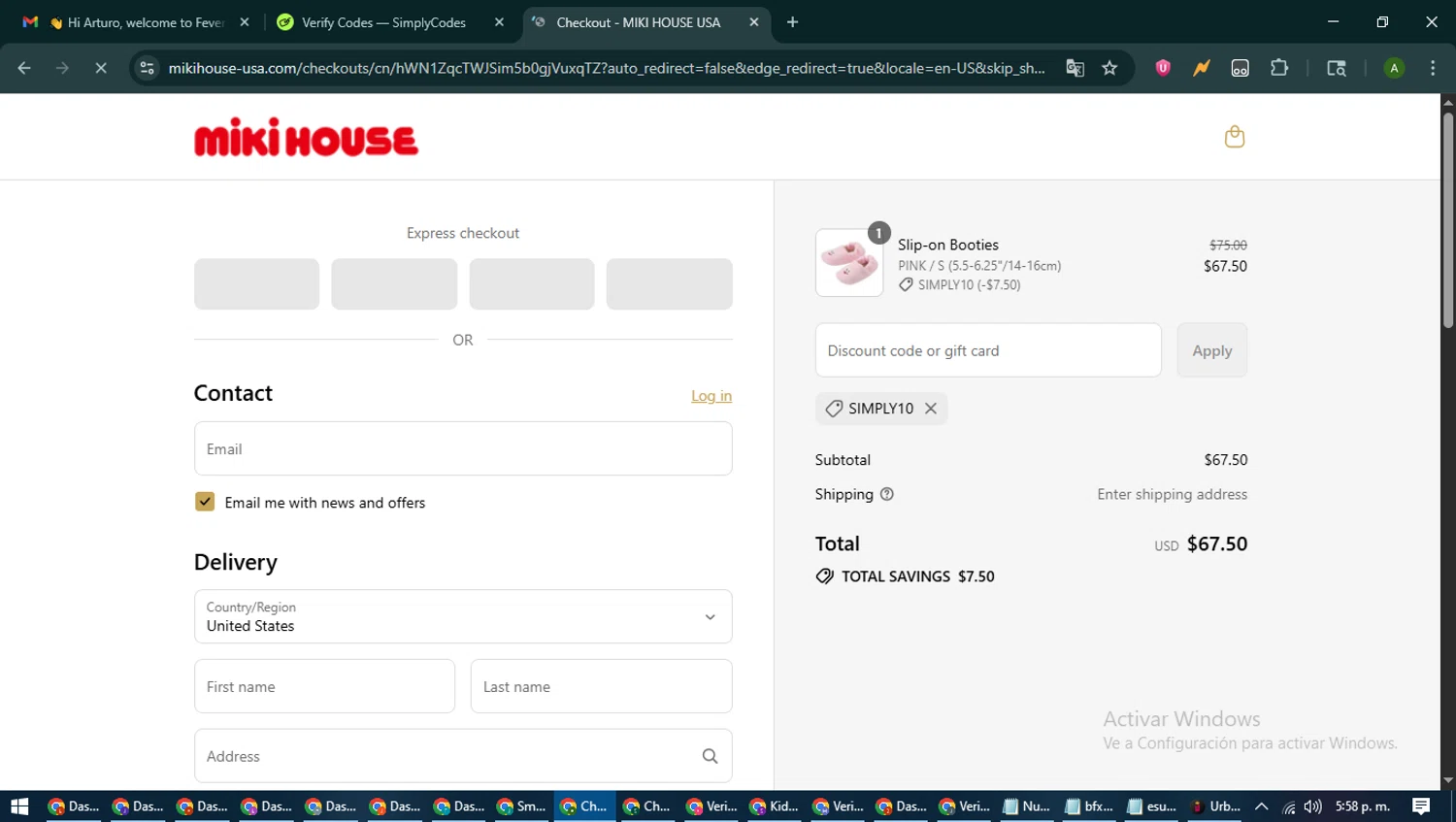Bookmark this page with the star icon

pyautogui.click(x=1109, y=68)
